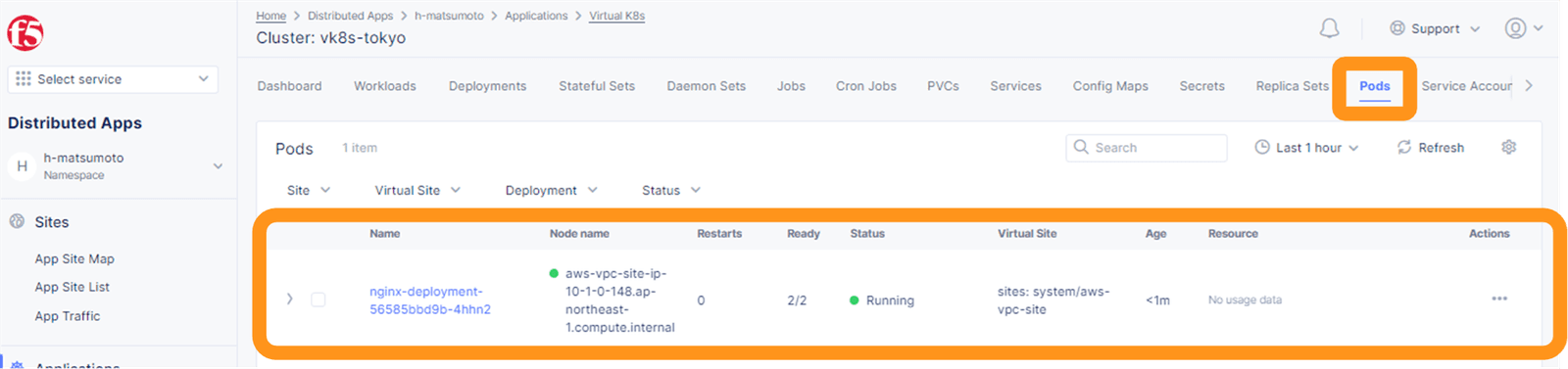Open the Last 1 hour time dropdown

1307,148
